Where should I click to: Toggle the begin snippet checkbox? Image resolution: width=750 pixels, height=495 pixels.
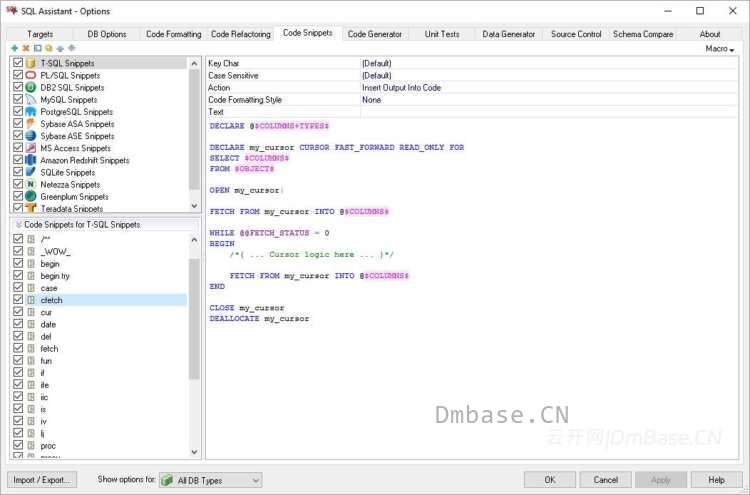coord(18,263)
